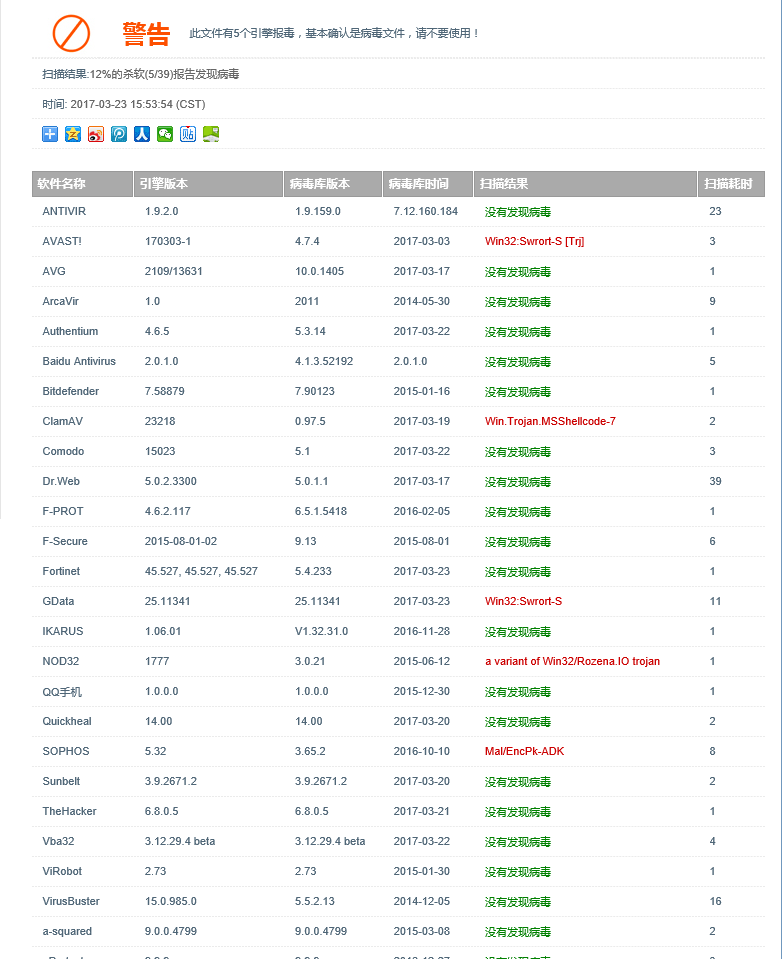
Task: Select NOD32 engine name
Action: pos(61,661)
